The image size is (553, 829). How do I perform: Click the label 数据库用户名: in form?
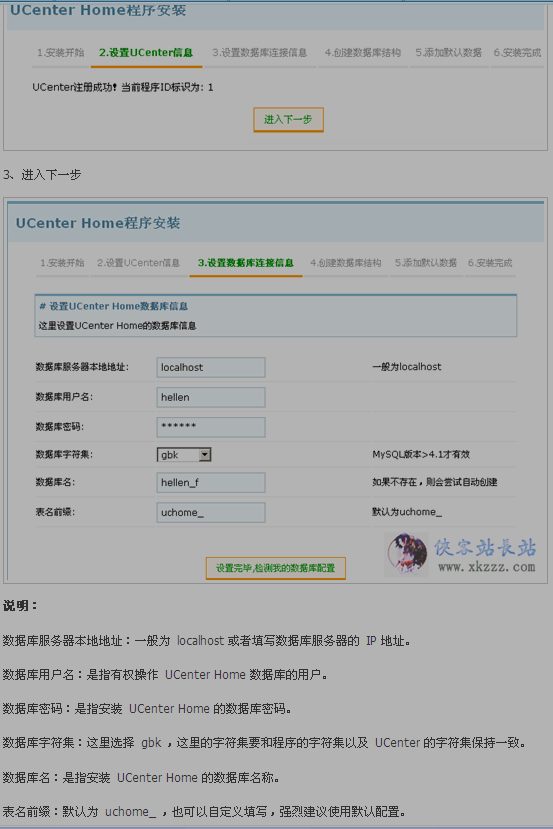coord(64,397)
